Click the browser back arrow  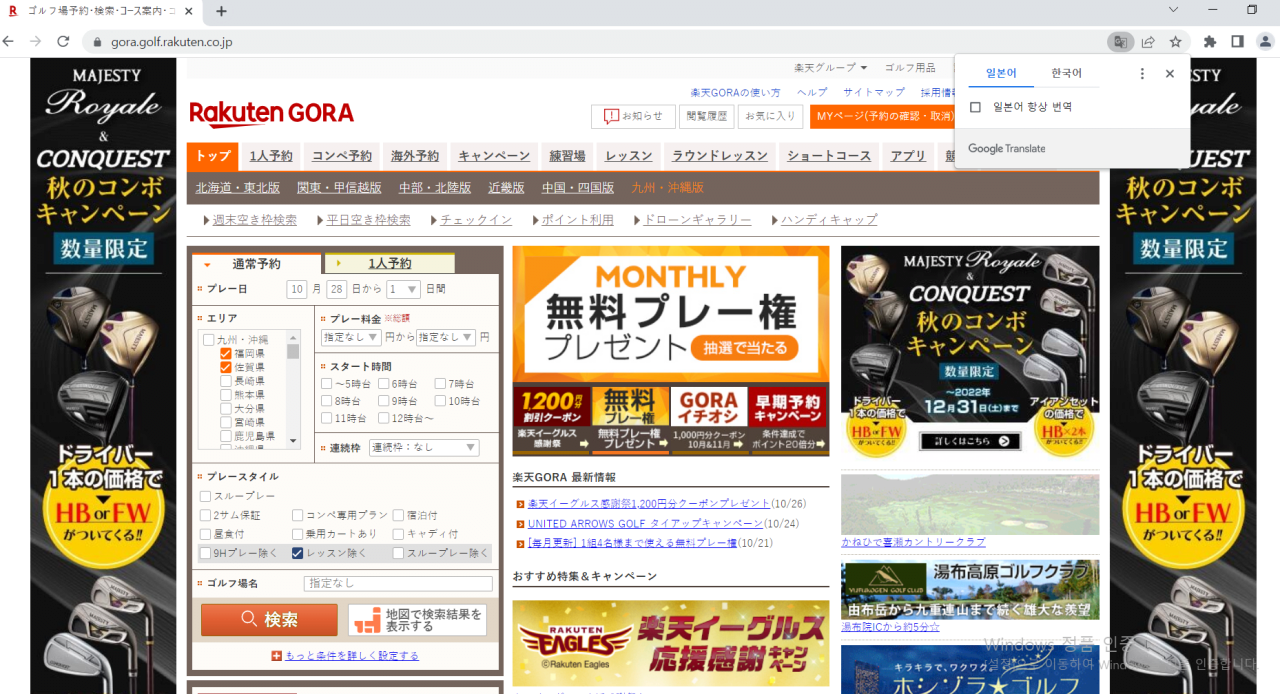(x=9, y=42)
